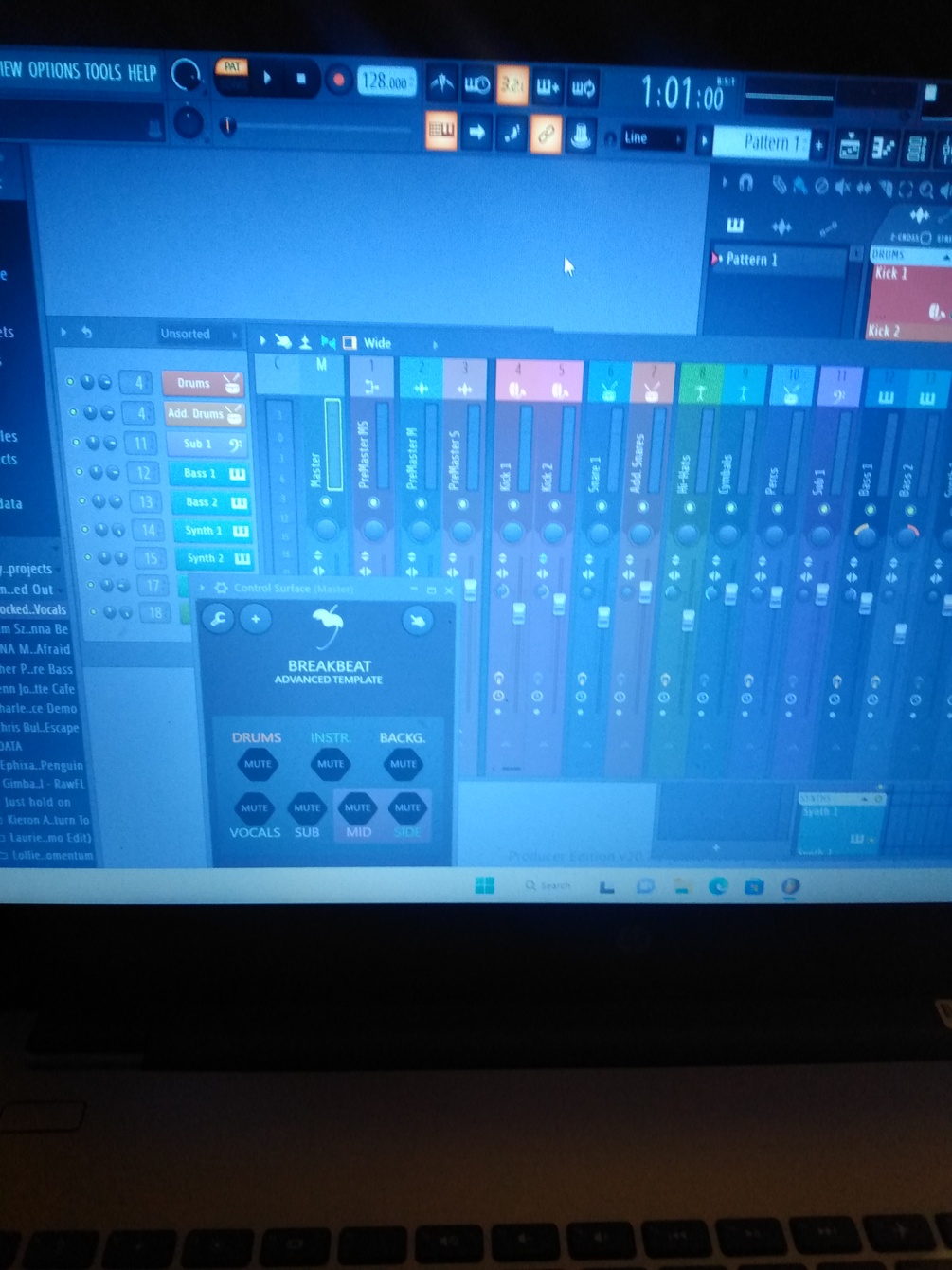This screenshot has height=1270, width=952.
Task: Toggle the Kick 1 mixer mute LED
Action: [x=512, y=505]
